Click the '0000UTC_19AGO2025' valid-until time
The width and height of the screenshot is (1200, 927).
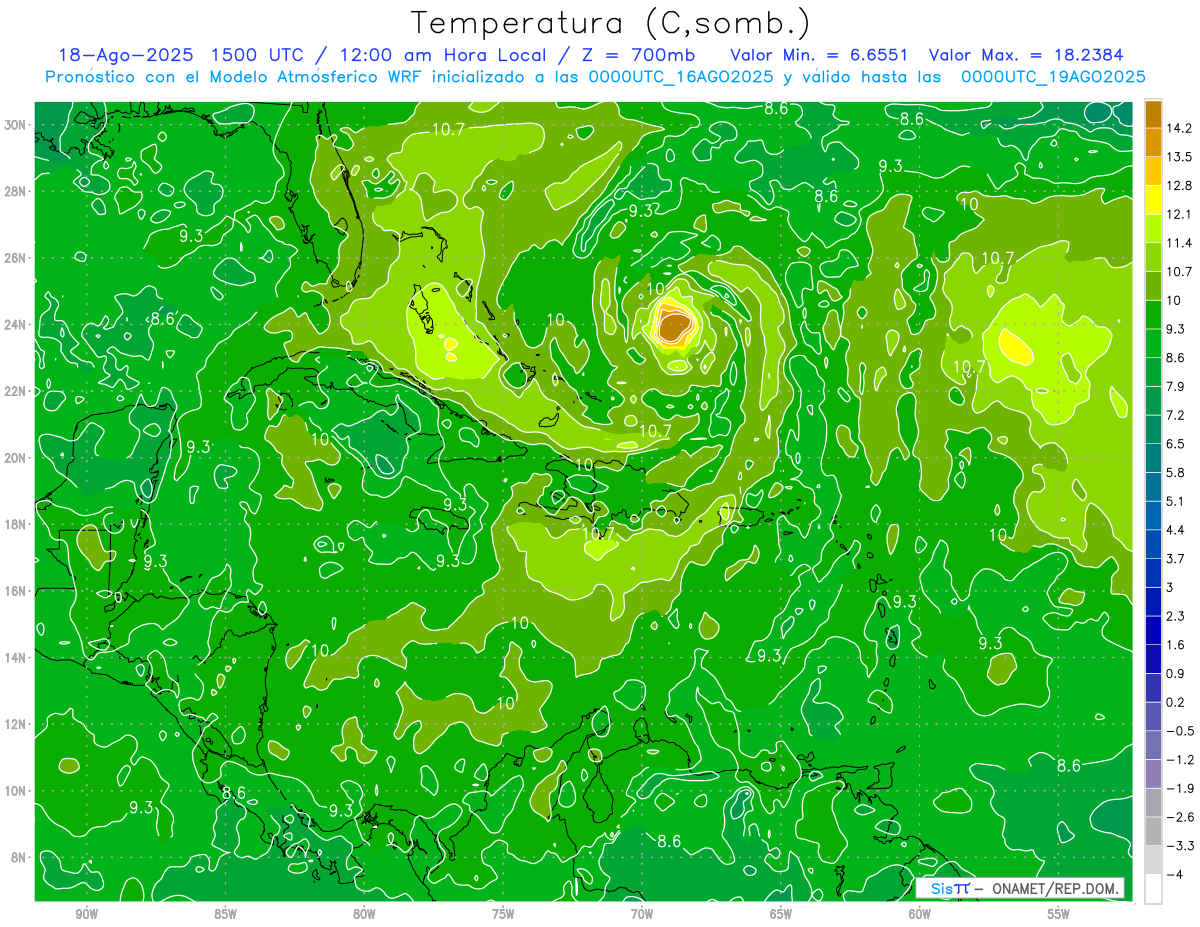(x=1053, y=77)
